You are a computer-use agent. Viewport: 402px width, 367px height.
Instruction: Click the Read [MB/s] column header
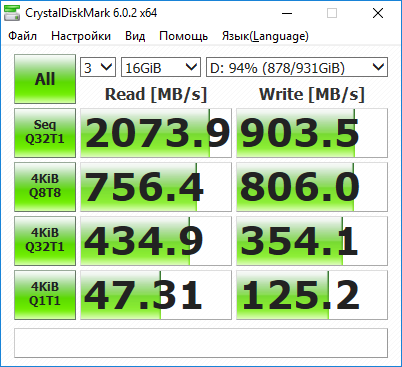[x=156, y=94]
